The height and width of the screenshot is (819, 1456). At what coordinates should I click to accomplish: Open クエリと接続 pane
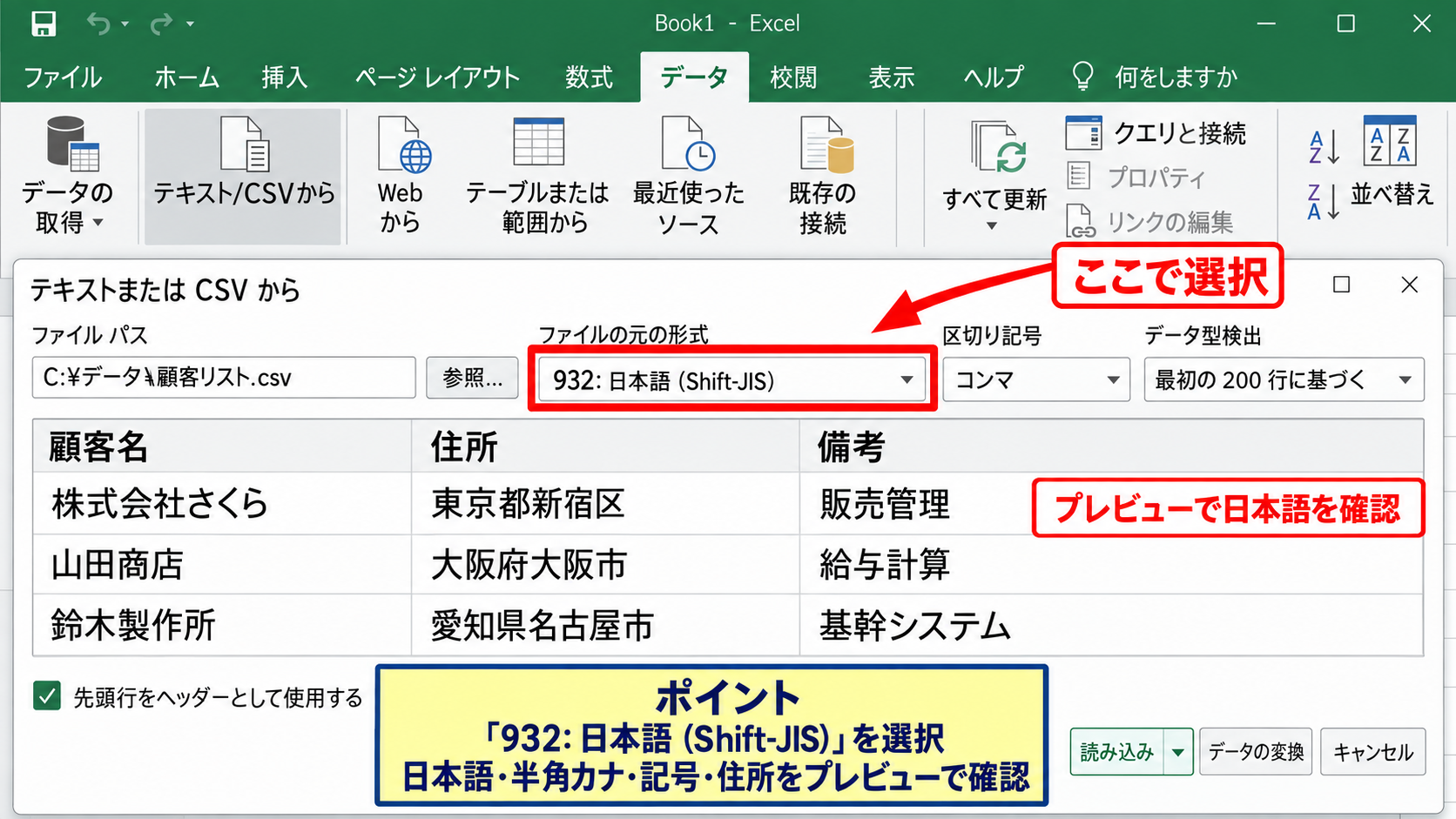point(1156,133)
